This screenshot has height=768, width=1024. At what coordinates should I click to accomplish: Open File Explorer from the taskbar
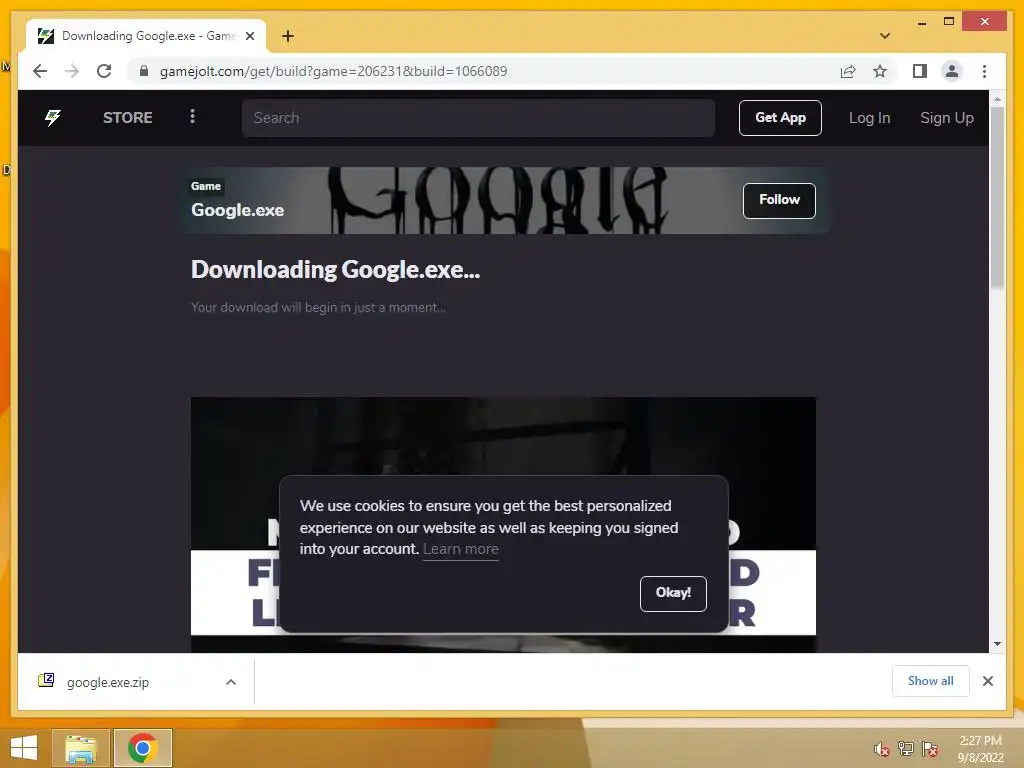click(x=80, y=748)
